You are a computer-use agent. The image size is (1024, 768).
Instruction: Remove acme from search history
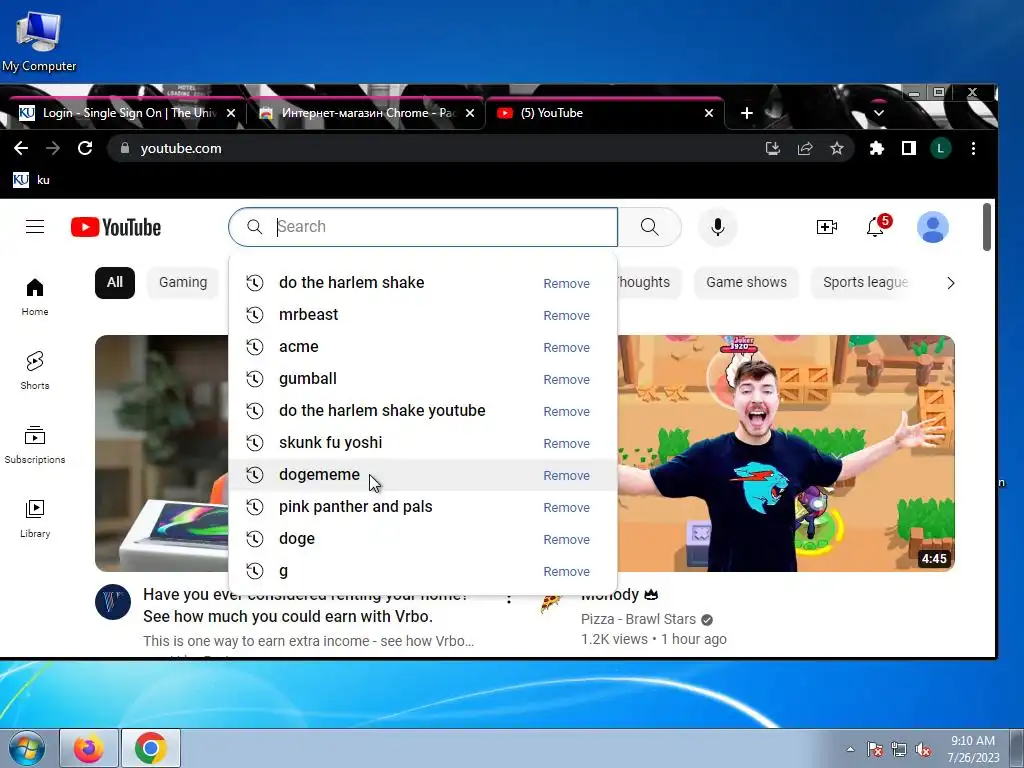point(566,347)
